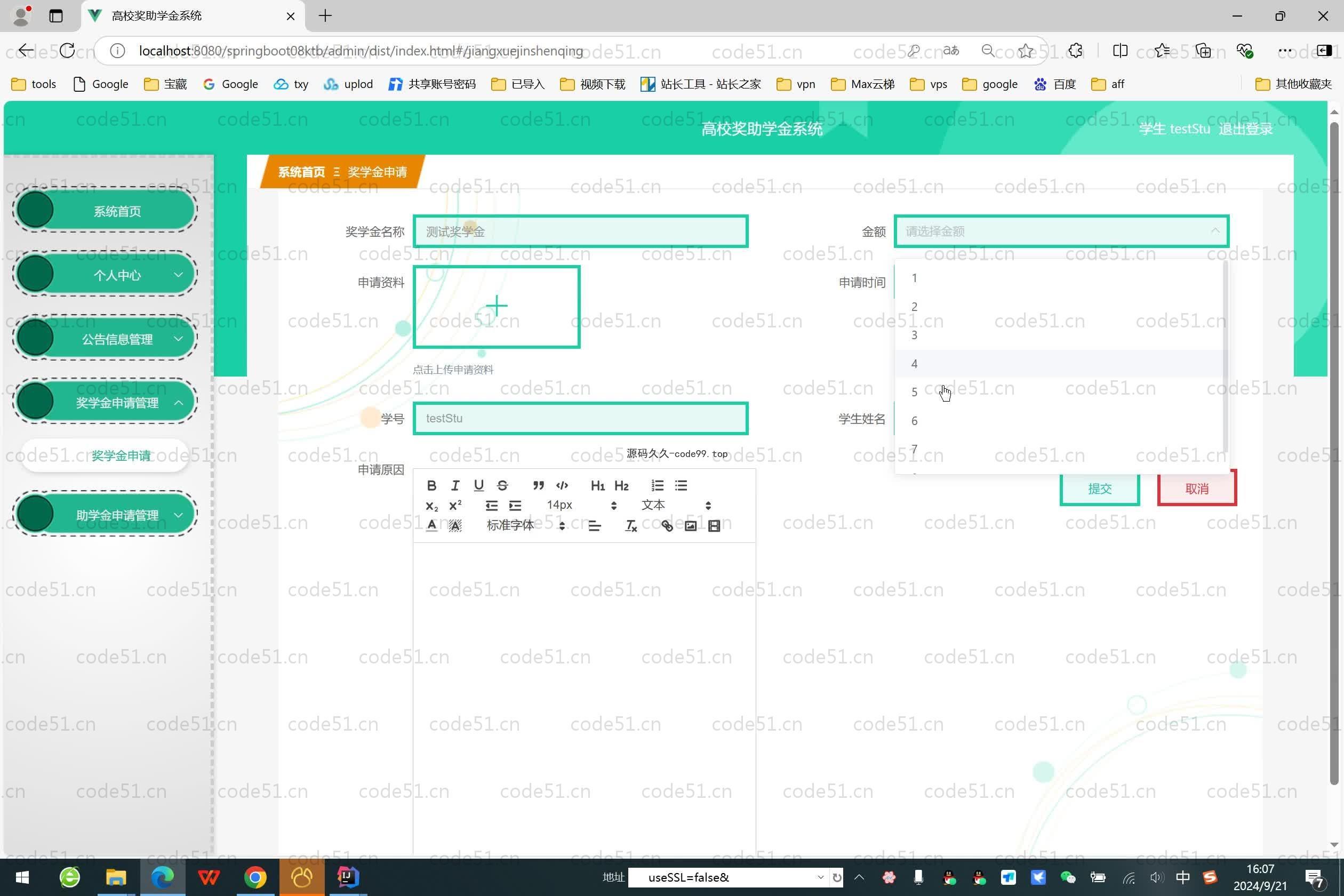Viewport: 1344px width, 896px height.
Task: Click the 提交 submit button
Action: coord(1100,489)
